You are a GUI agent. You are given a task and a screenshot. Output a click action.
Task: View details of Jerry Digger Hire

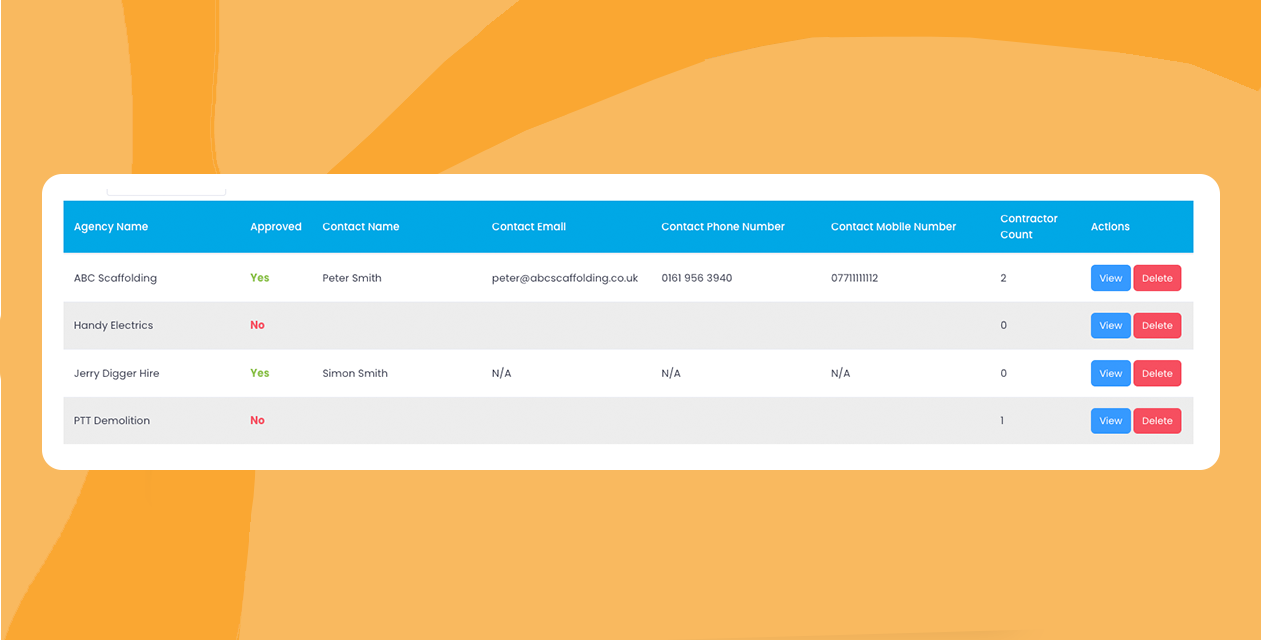(x=1110, y=373)
